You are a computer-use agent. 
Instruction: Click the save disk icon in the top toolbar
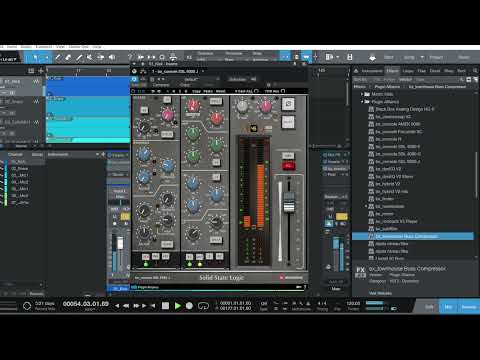(349, 57)
